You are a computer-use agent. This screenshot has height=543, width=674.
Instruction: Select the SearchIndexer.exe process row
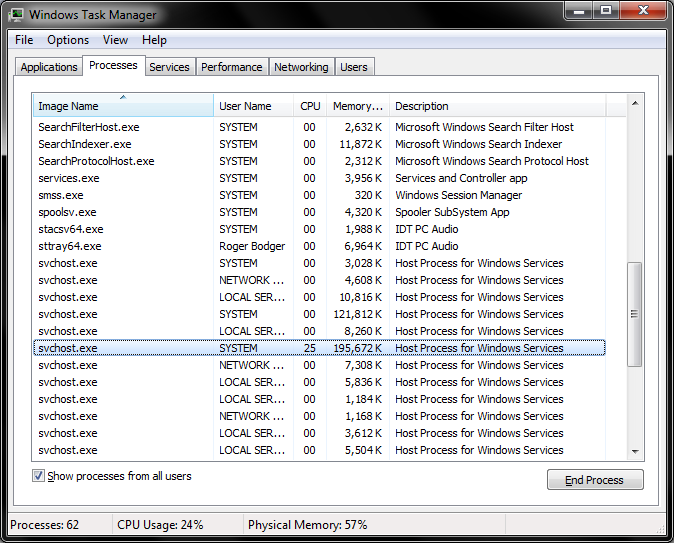click(x=84, y=144)
